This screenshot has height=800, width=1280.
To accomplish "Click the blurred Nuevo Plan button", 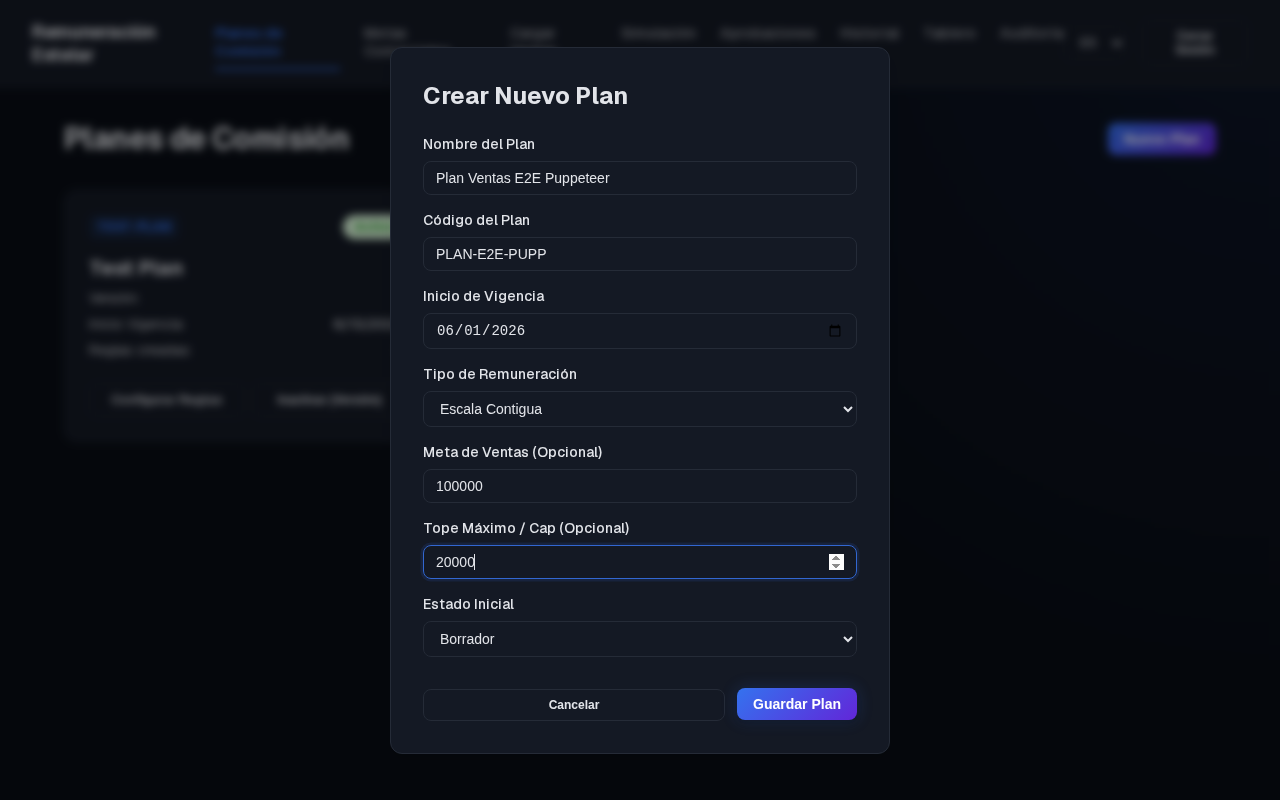I will [x=1161, y=139].
